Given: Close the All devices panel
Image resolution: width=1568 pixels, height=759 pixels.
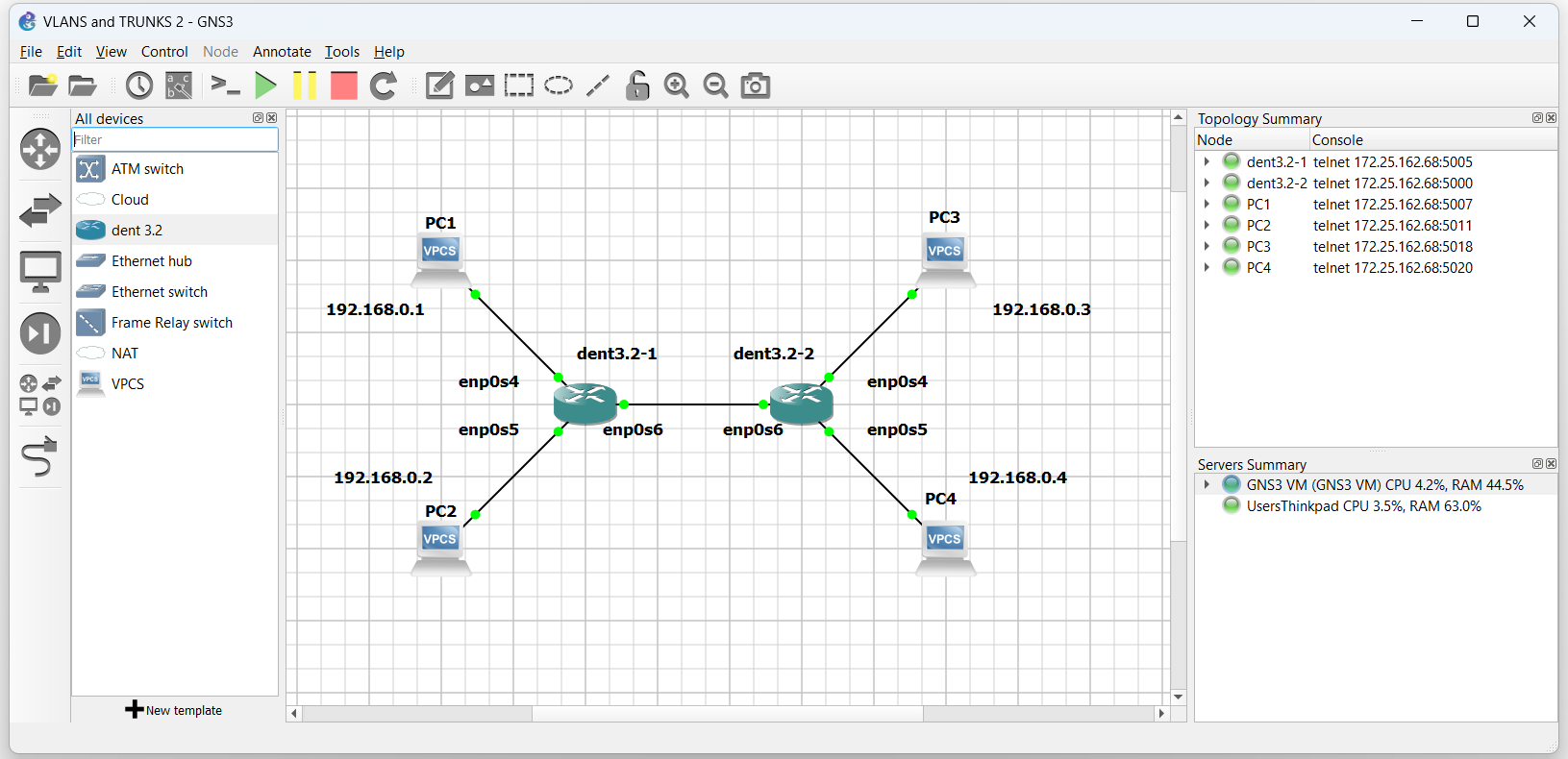Looking at the screenshot, I should pos(272,118).
